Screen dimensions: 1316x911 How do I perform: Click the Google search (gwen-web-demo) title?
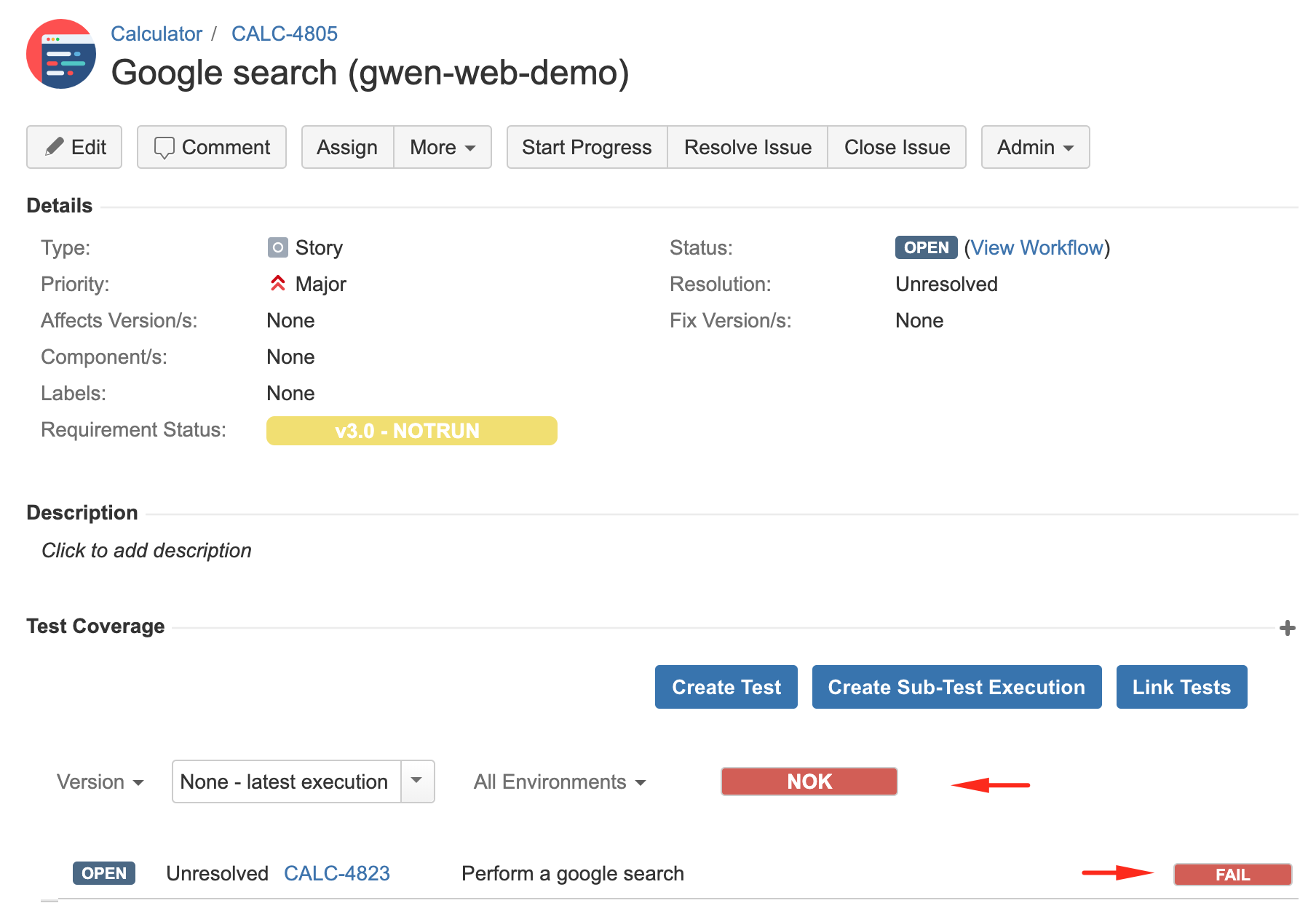(x=370, y=73)
